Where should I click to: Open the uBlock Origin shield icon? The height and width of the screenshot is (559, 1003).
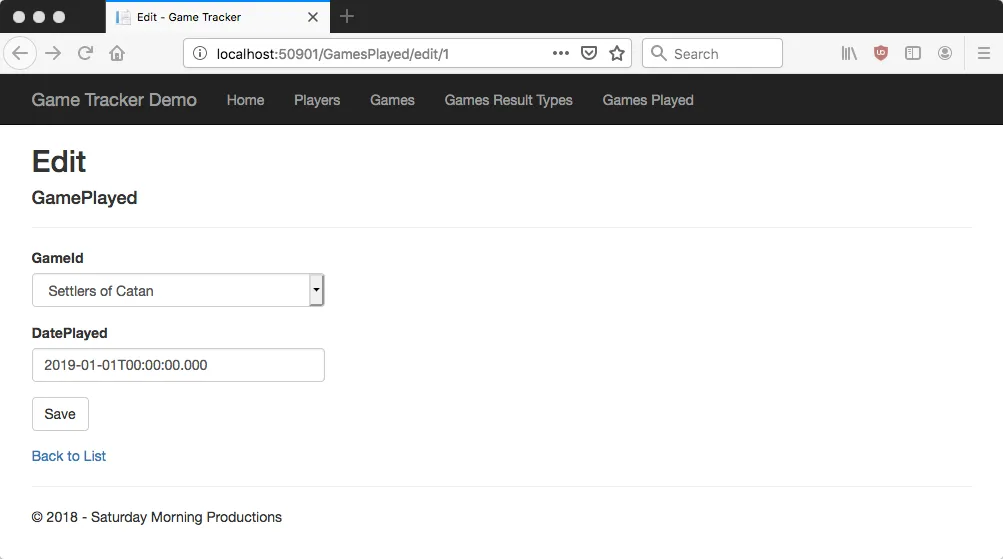[881, 53]
